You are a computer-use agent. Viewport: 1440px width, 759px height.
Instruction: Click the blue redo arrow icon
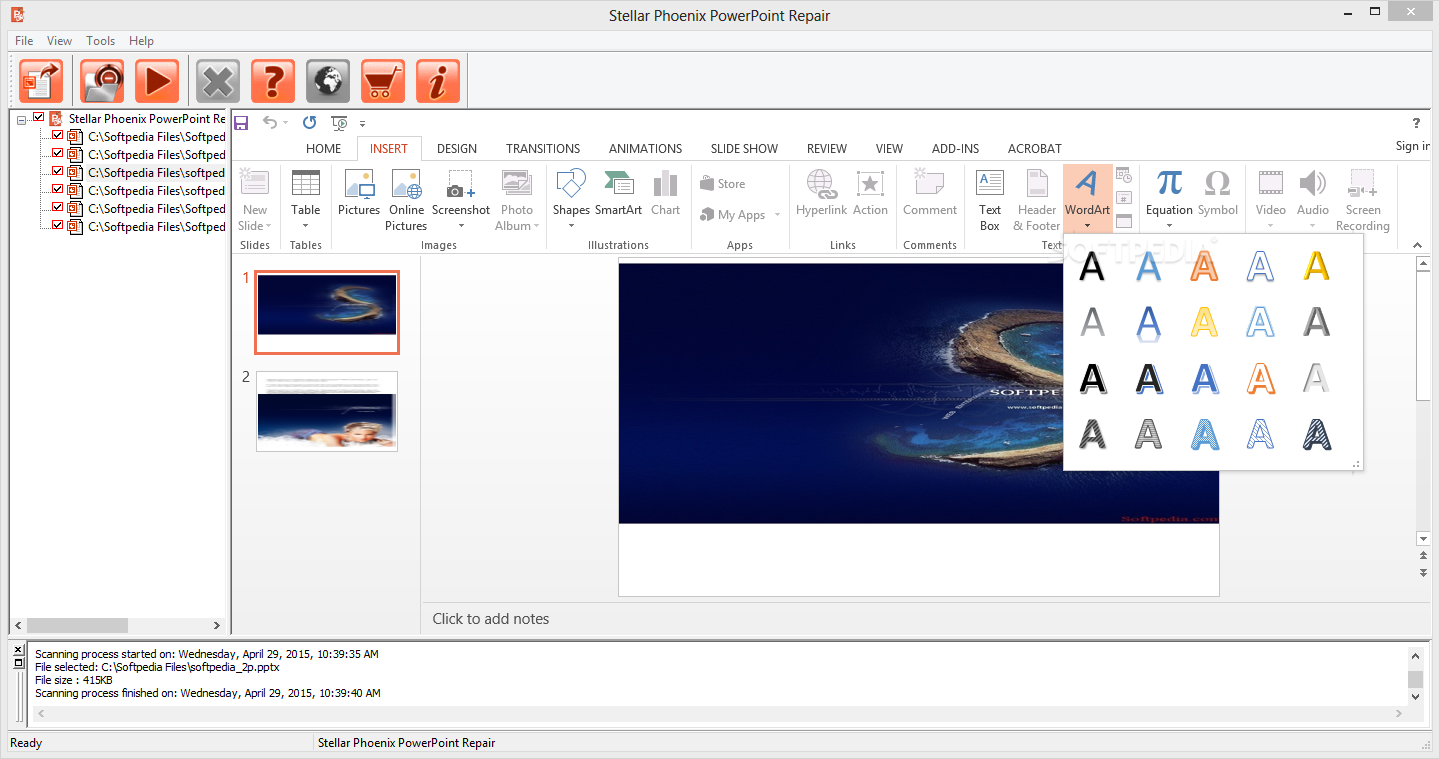[310, 123]
